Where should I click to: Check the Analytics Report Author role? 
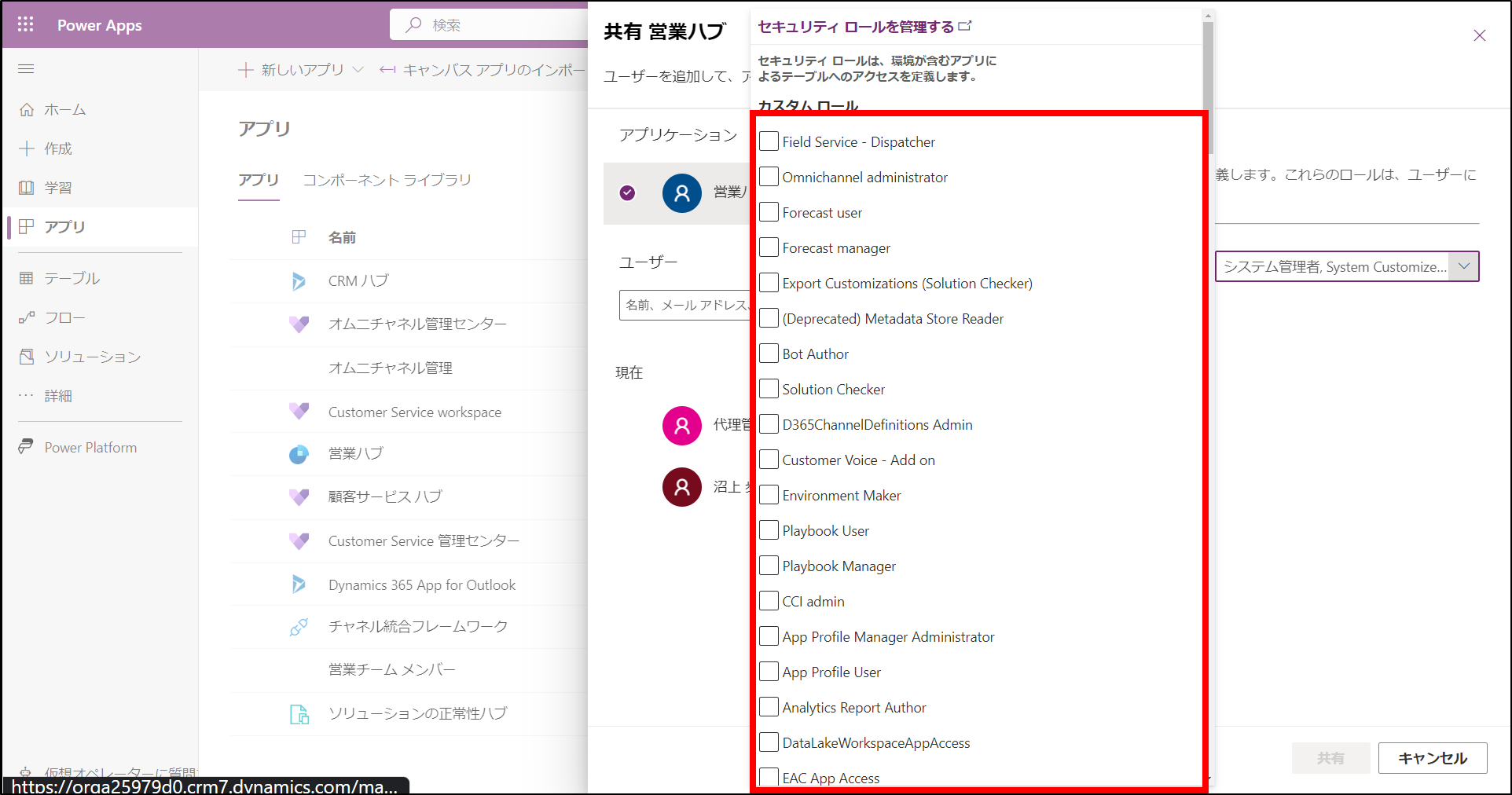pyautogui.click(x=769, y=707)
